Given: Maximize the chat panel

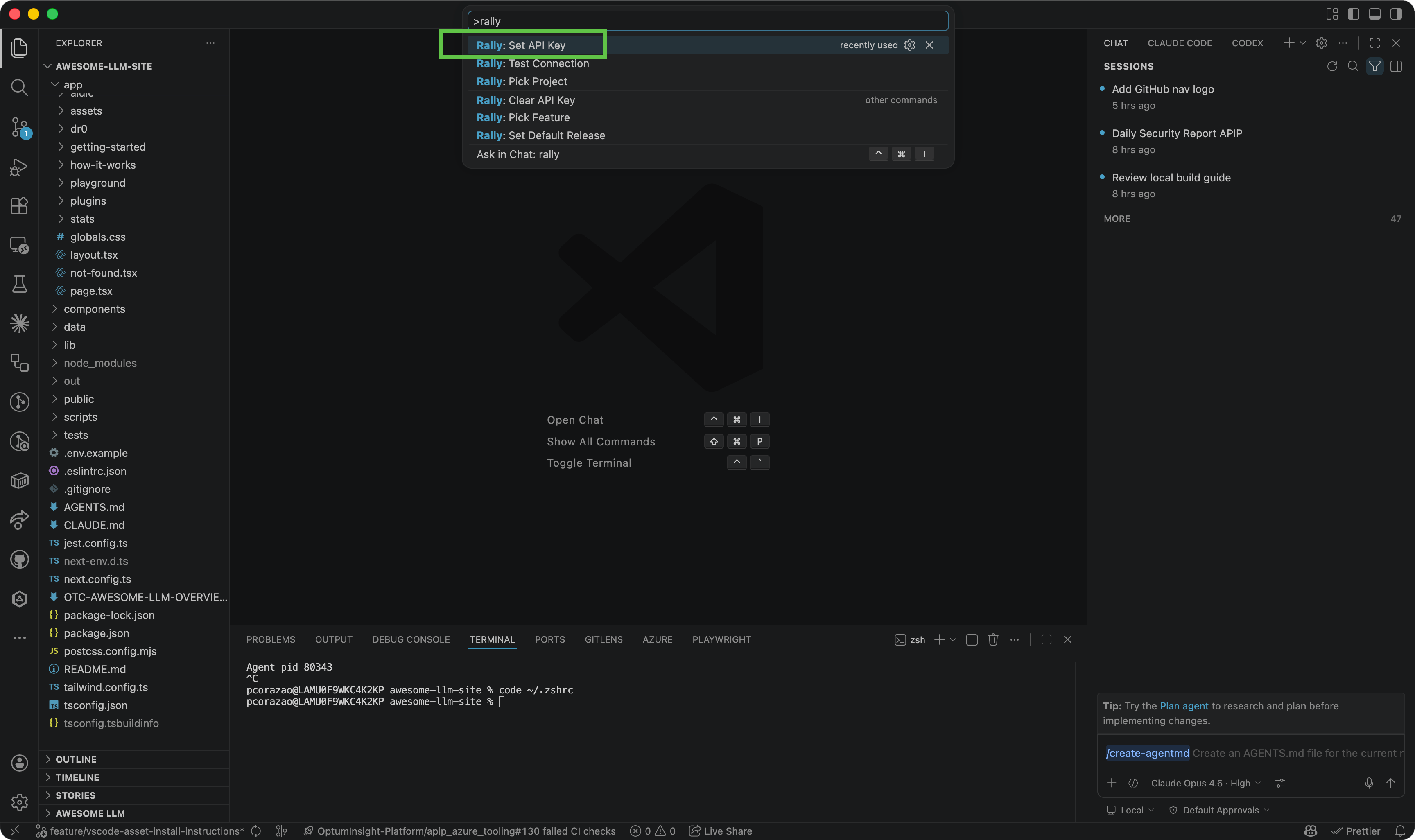Looking at the screenshot, I should pyautogui.click(x=1375, y=43).
